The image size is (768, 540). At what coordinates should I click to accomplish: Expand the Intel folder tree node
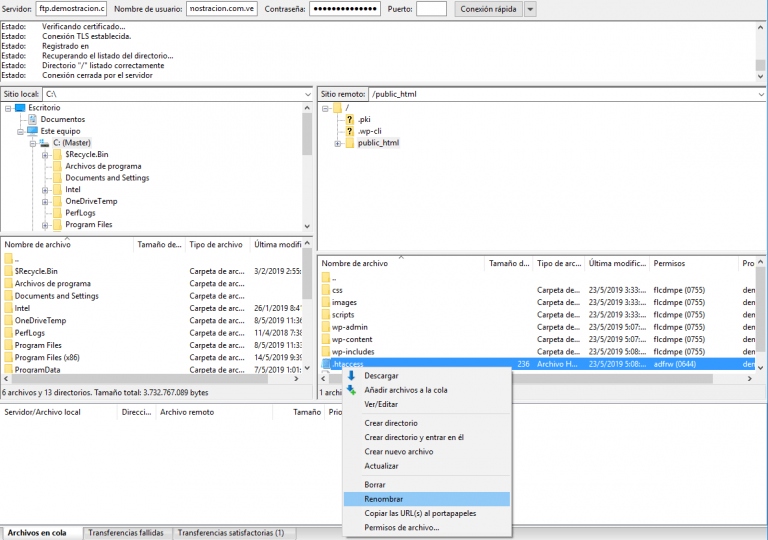[x=45, y=190]
